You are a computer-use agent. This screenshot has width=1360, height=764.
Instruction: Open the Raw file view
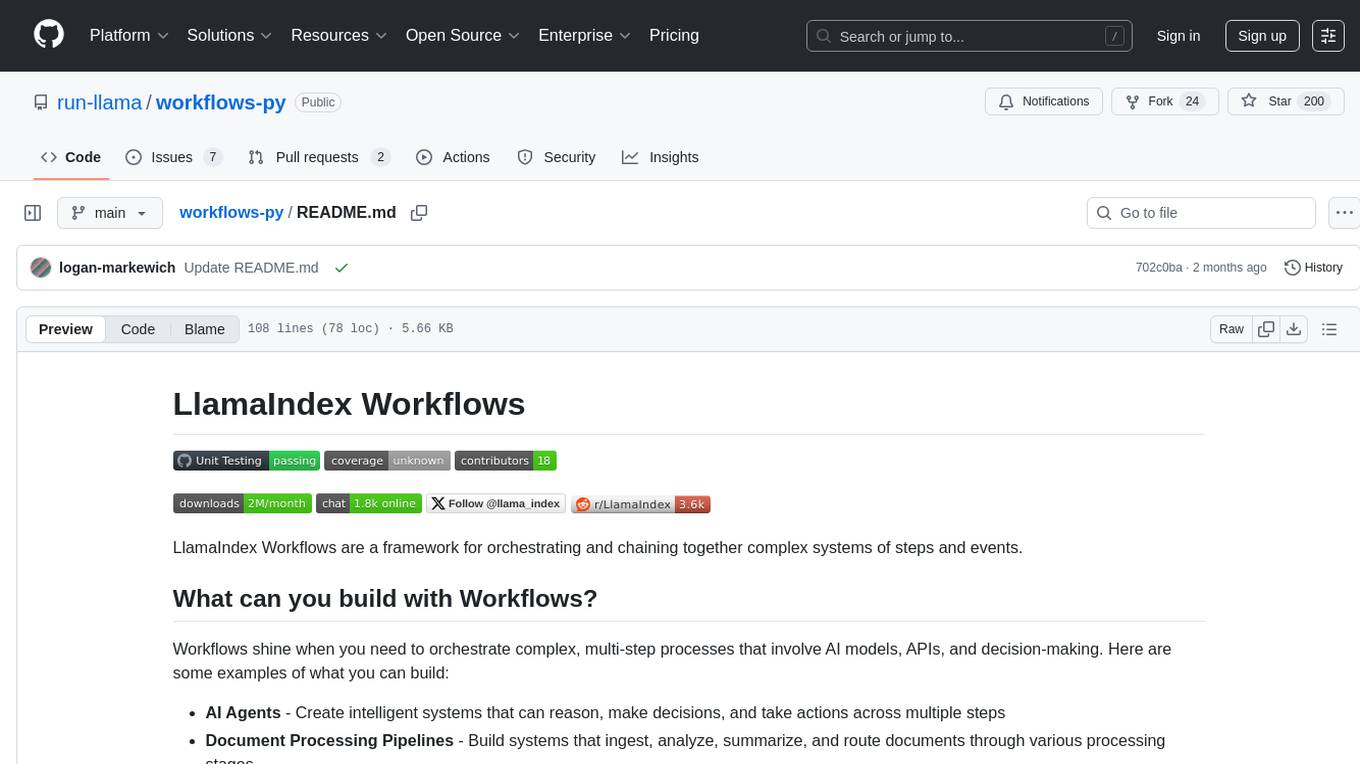(x=1231, y=329)
